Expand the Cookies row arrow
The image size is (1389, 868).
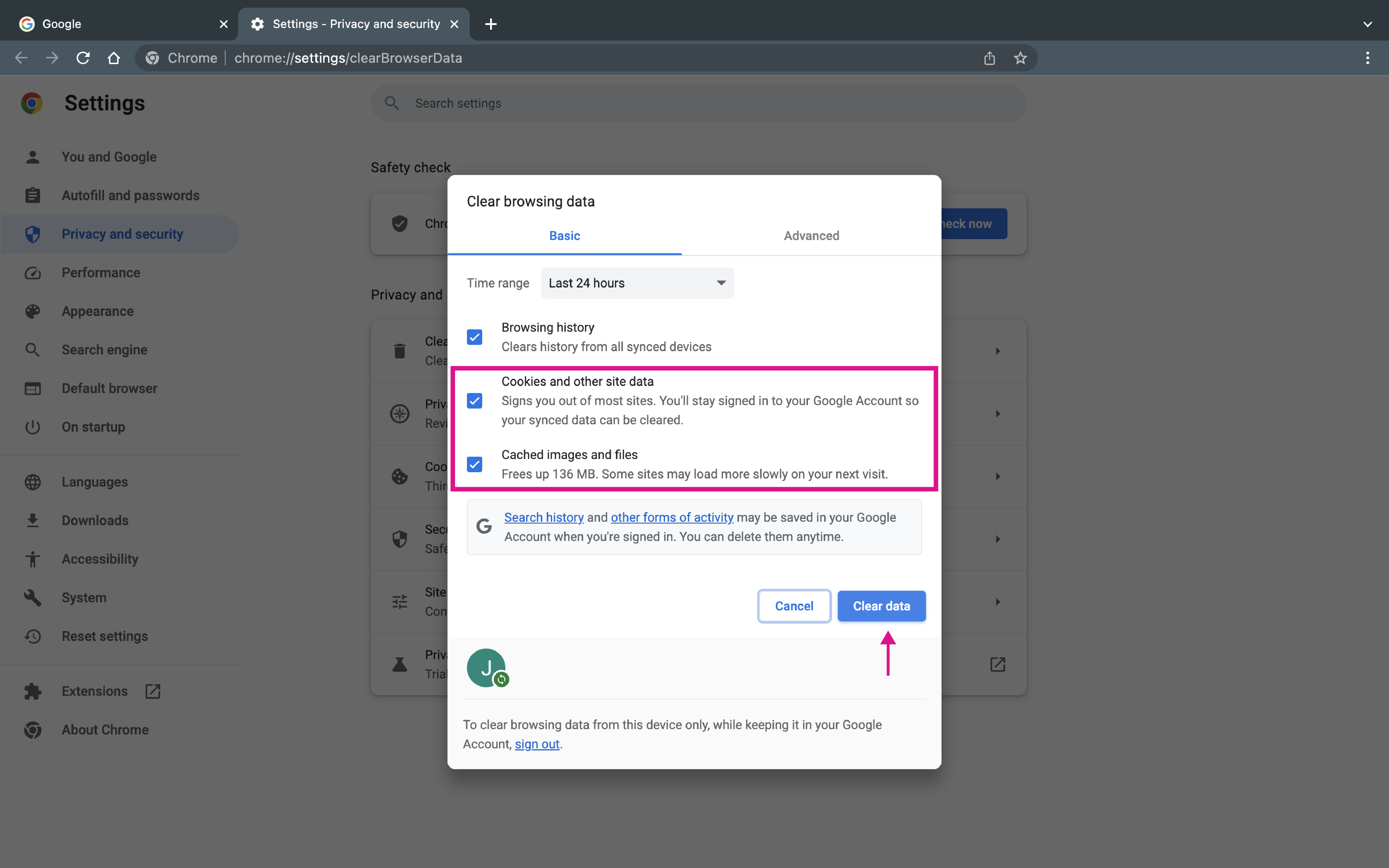pyautogui.click(x=998, y=477)
